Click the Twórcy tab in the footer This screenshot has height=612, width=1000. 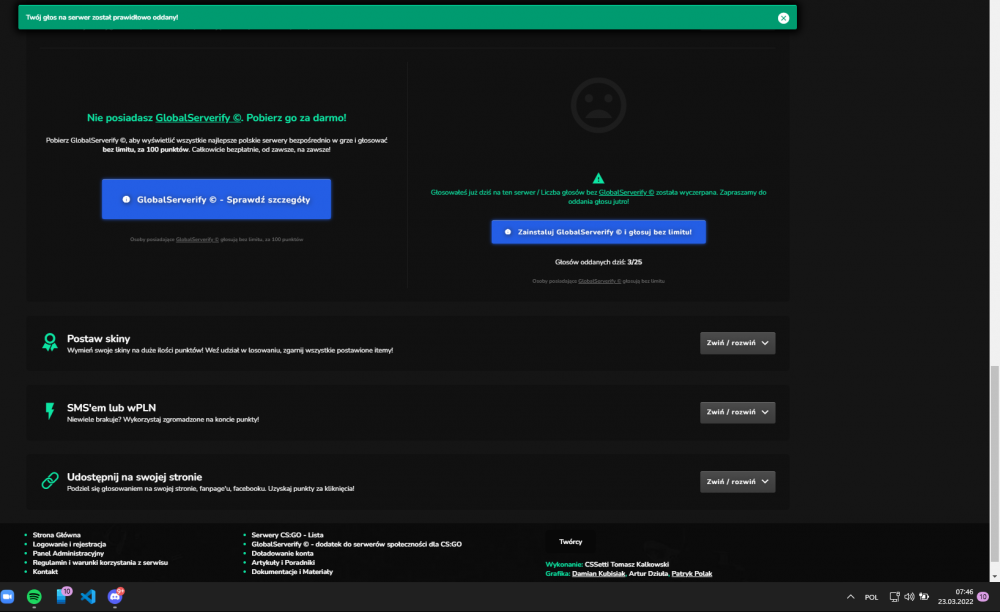click(x=571, y=542)
